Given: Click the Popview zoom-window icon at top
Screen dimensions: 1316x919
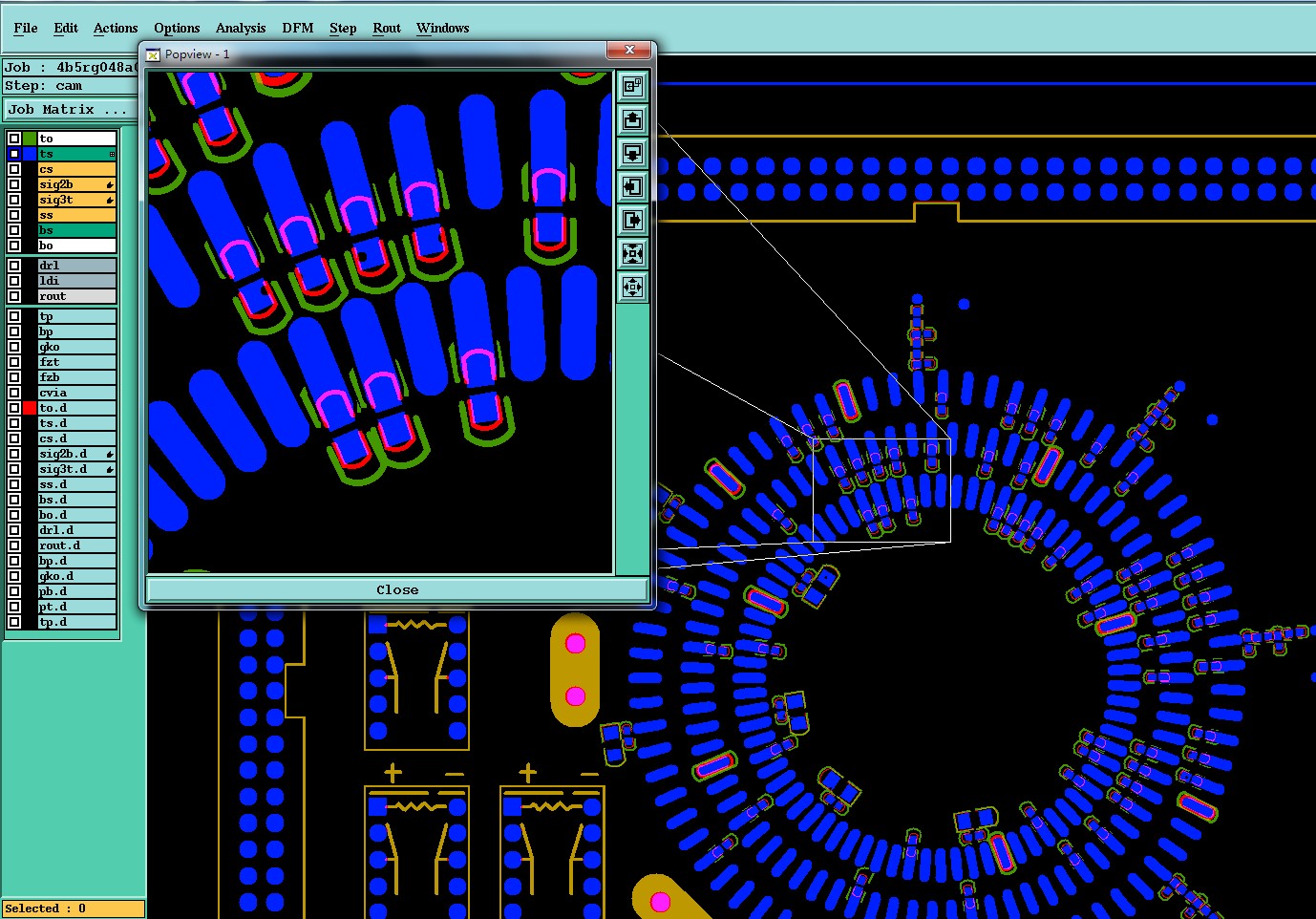Looking at the screenshot, I should click(x=632, y=87).
